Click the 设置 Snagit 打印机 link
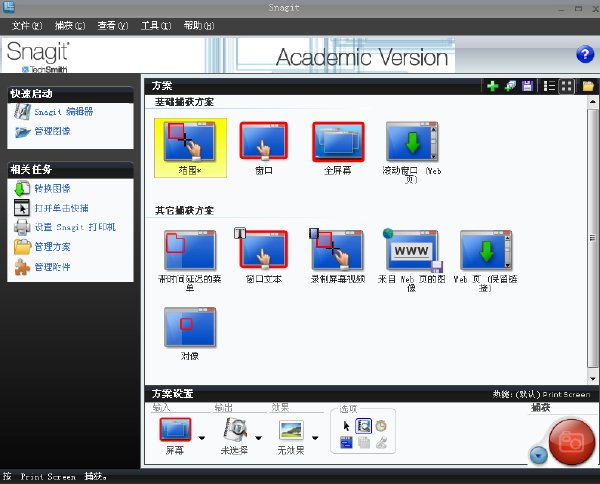Screen dimensions: 600x484 pos(75,227)
